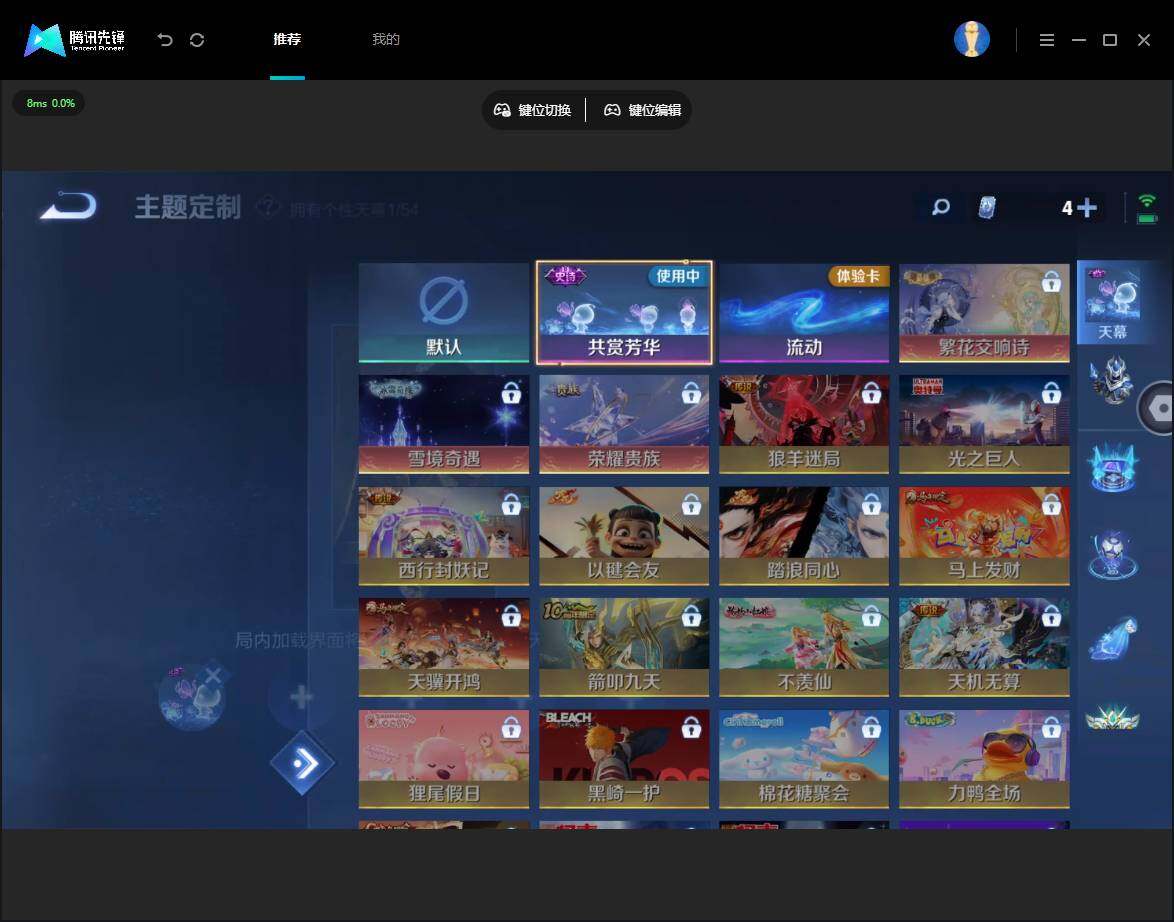Click the lock icon on 黑崎一护
Image resolution: width=1174 pixels, height=922 pixels.
tap(691, 727)
